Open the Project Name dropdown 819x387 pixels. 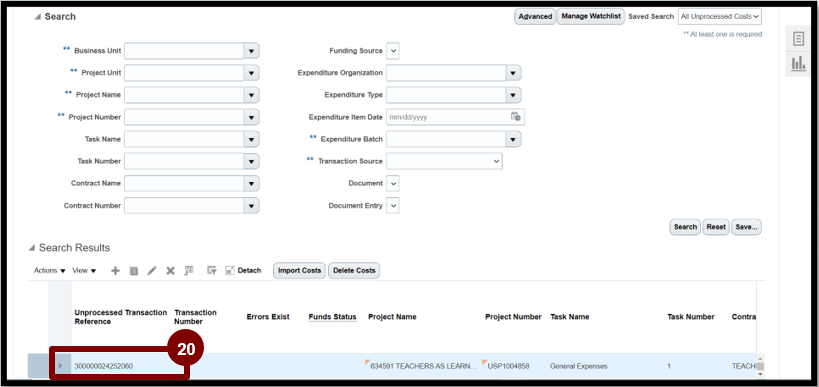click(251, 95)
